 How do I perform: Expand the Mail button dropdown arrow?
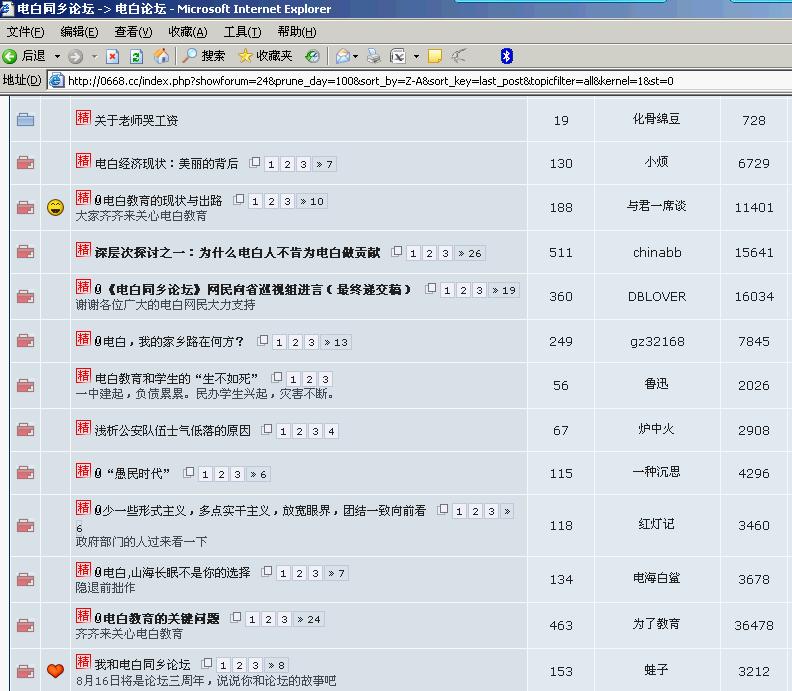click(x=356, y=56)
